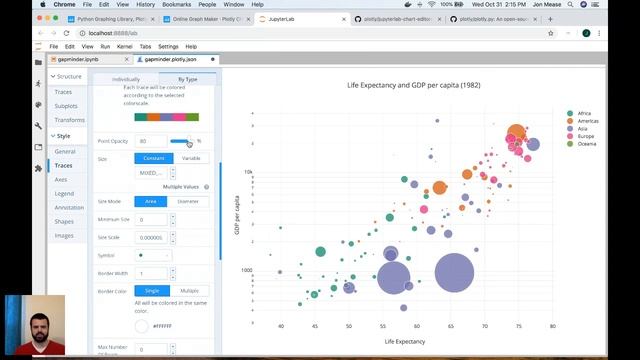Viewport: 640px width, 360px height.
Task: Click the browser forward arrow
Action: click(x=53, y=33)
